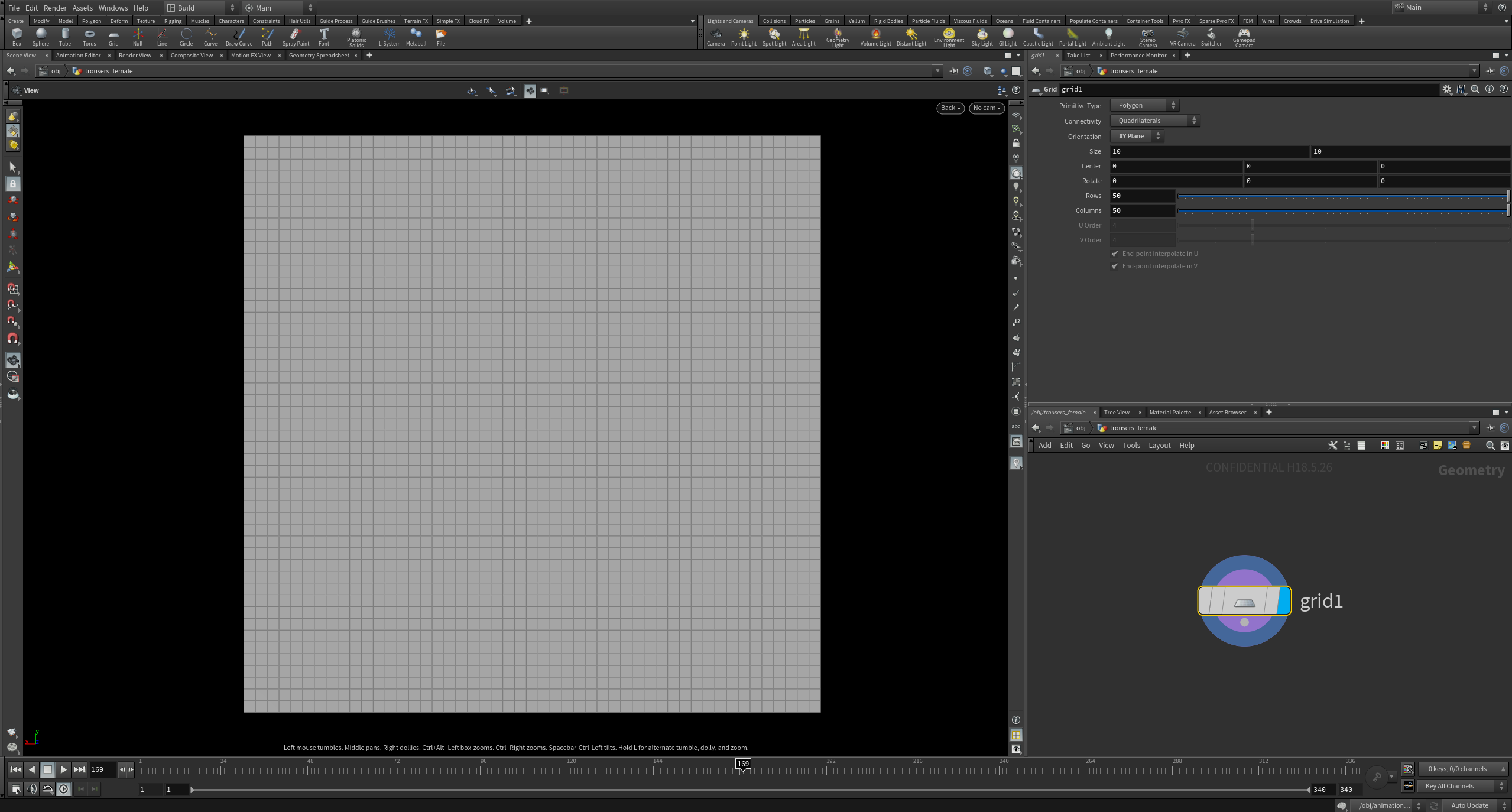
Task: Add an Environment Light from the shelf
Action: [x=948, y=37]
